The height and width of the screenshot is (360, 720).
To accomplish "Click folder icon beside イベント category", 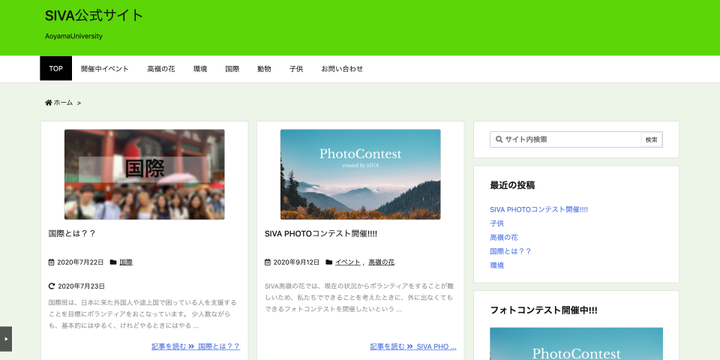I will (x=329, y=262).
